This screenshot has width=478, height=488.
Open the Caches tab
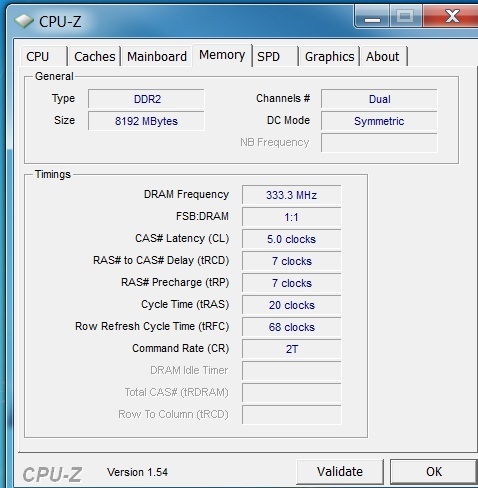pos(94,56)
